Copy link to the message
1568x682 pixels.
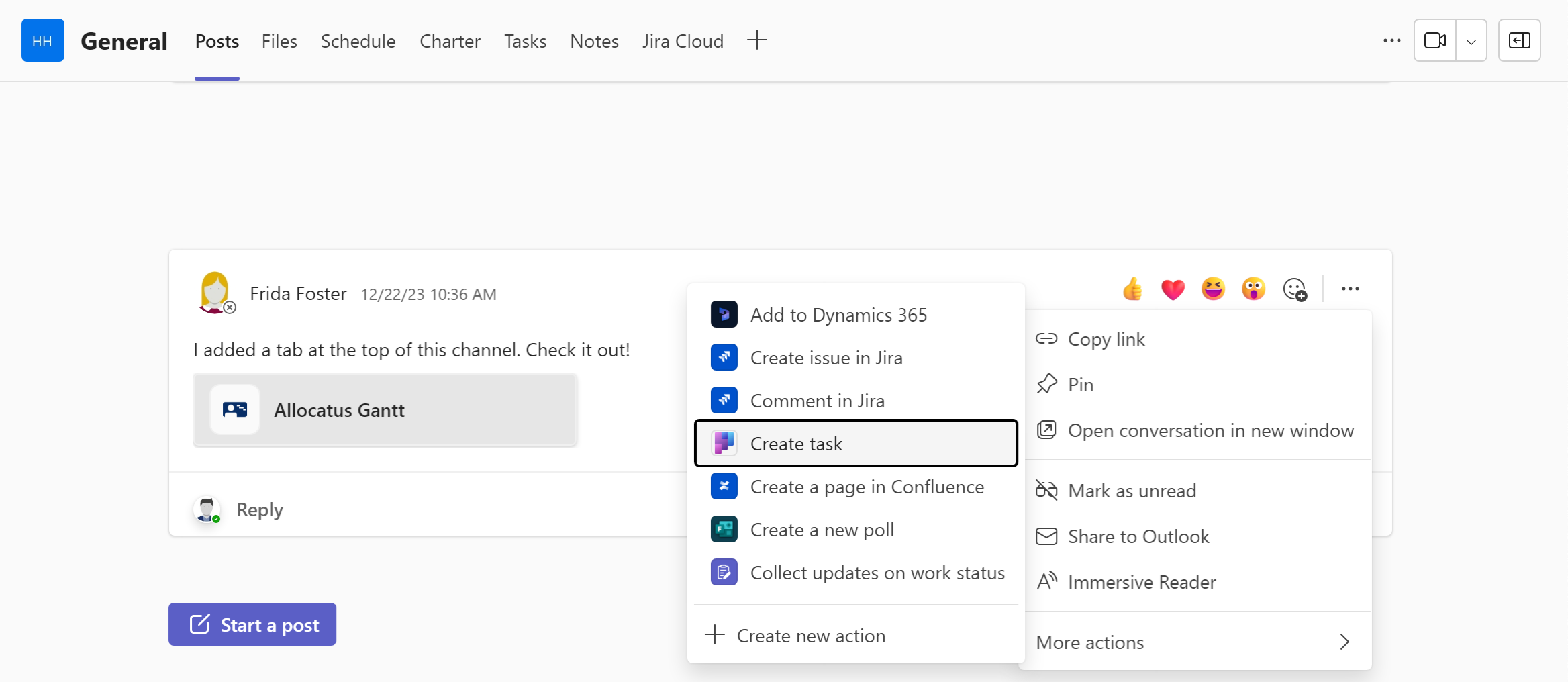[x=1198, y=339]
